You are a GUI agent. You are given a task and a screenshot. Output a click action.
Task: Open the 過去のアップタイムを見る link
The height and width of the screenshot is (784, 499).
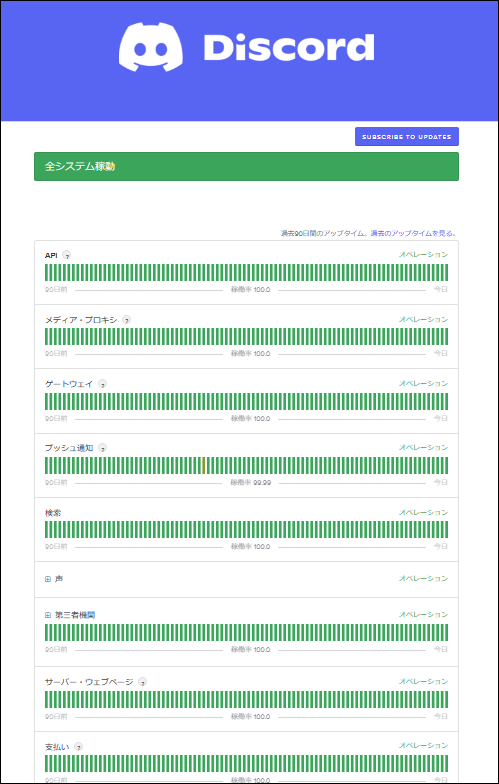click(412, 234)
